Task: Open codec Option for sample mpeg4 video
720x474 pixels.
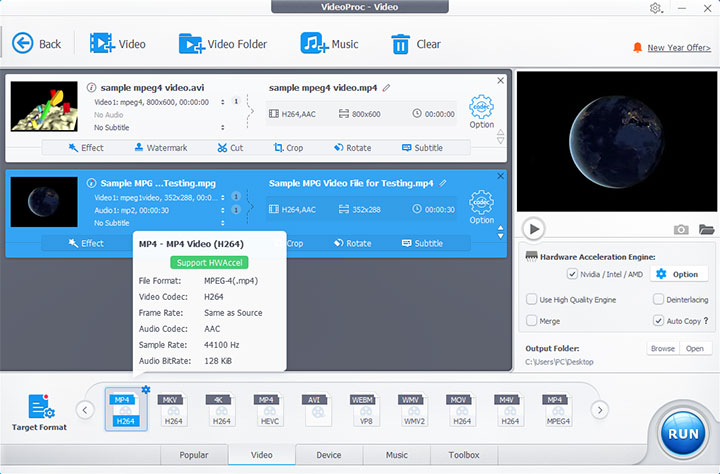Action: click(x=481, y=112)
